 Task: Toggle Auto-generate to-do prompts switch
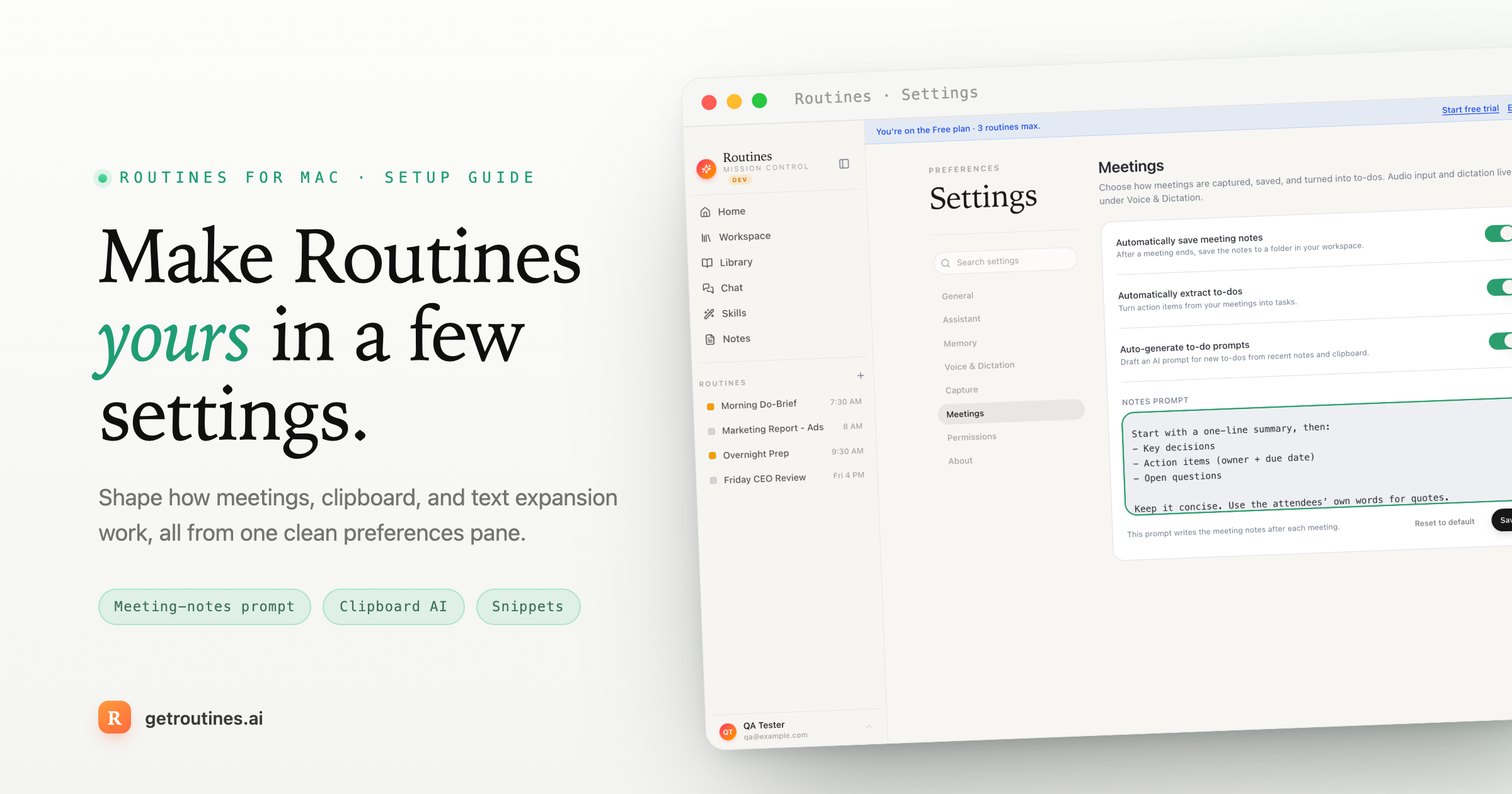pos(1501,341)
